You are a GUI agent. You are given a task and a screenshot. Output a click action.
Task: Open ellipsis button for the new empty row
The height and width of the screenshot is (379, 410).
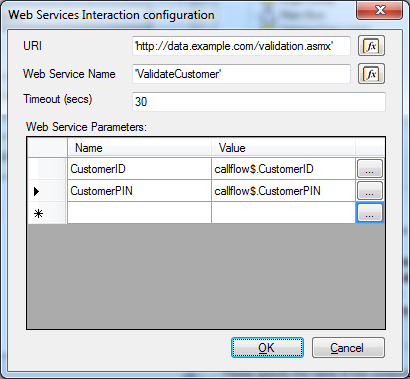click(370, 213)
